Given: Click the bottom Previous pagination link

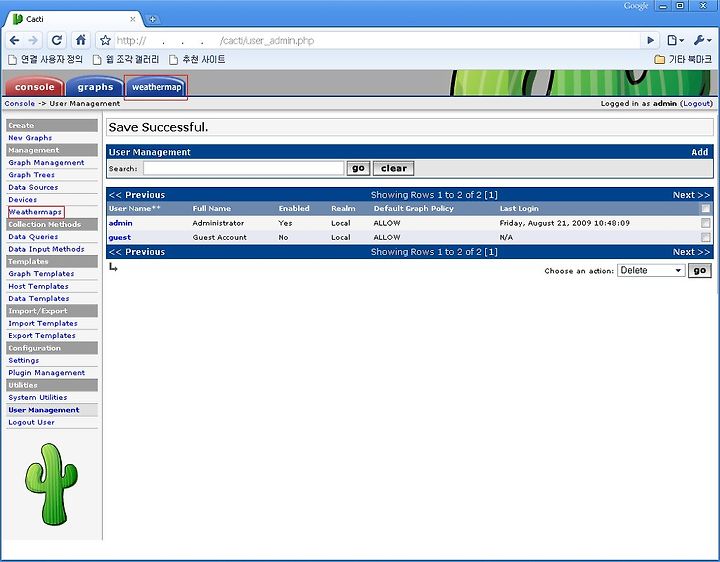Looking at the screenshot, I should click(137, 252).
